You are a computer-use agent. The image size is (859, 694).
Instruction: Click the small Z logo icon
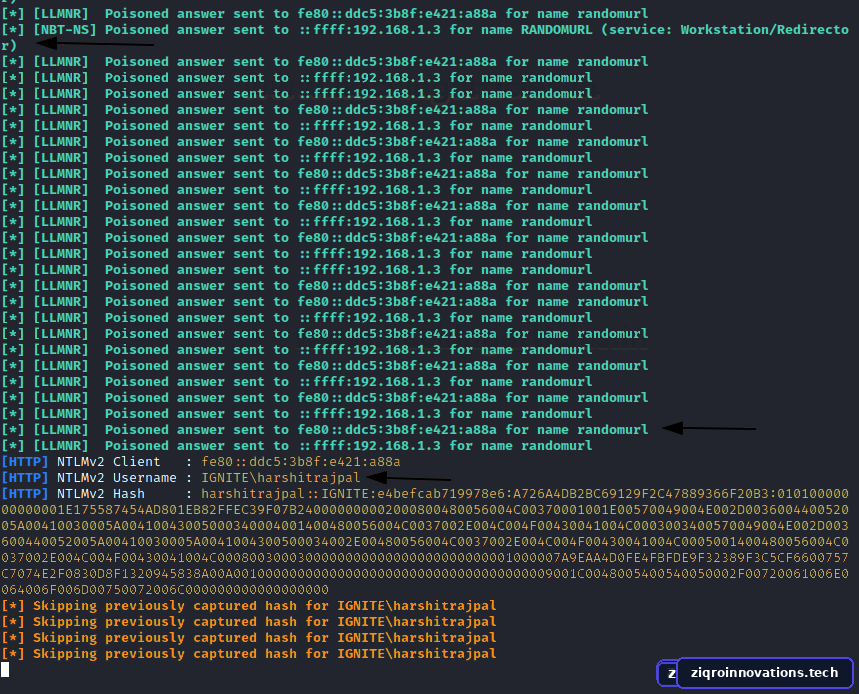tap(668, 673)
